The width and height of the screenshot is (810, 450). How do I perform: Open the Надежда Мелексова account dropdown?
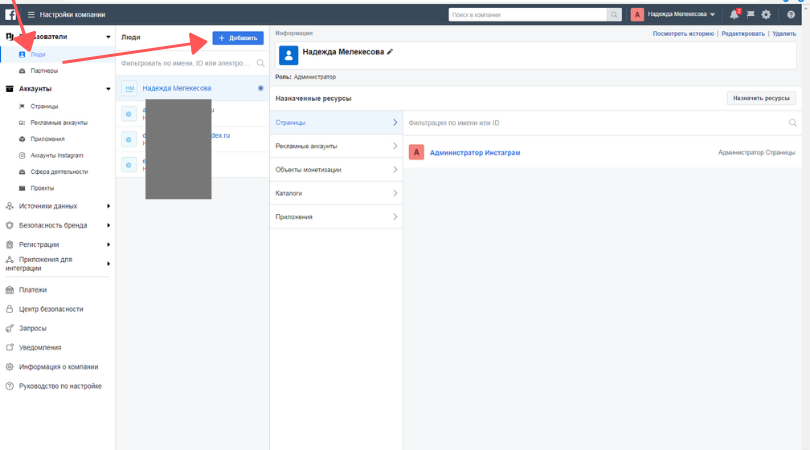coord(681,14)
